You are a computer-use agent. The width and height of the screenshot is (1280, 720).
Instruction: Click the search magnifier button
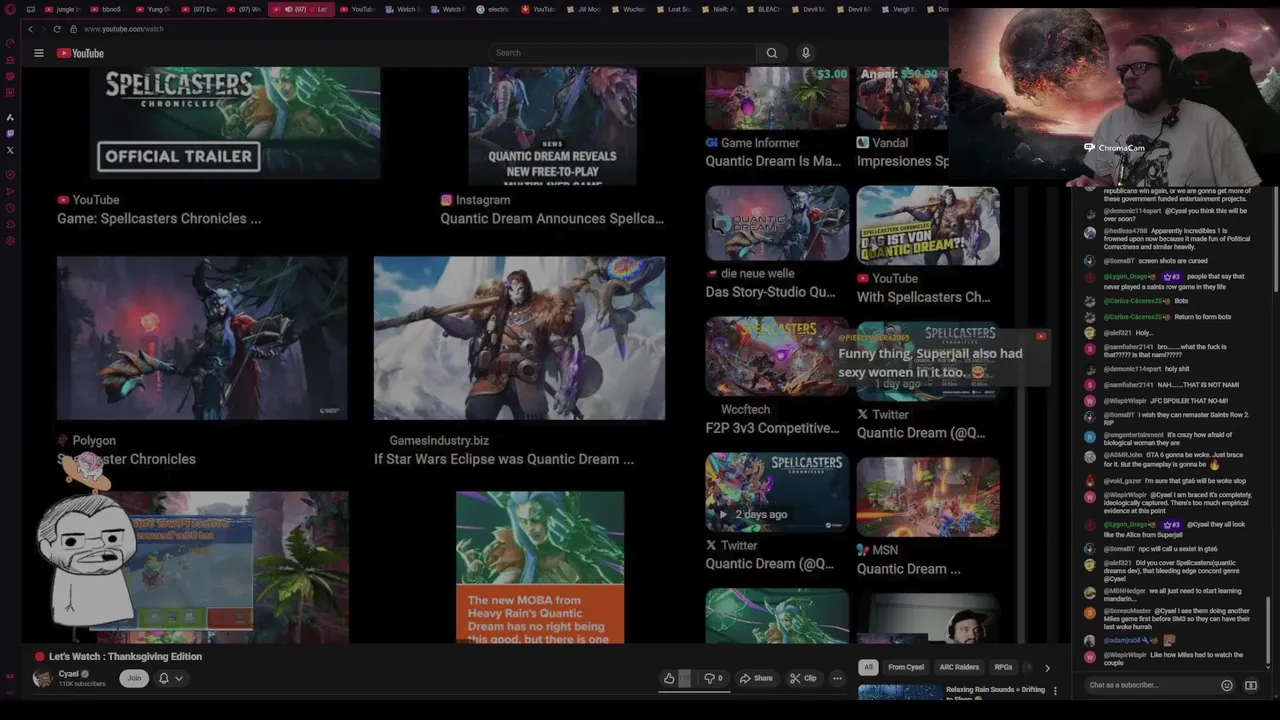(772, 53)
